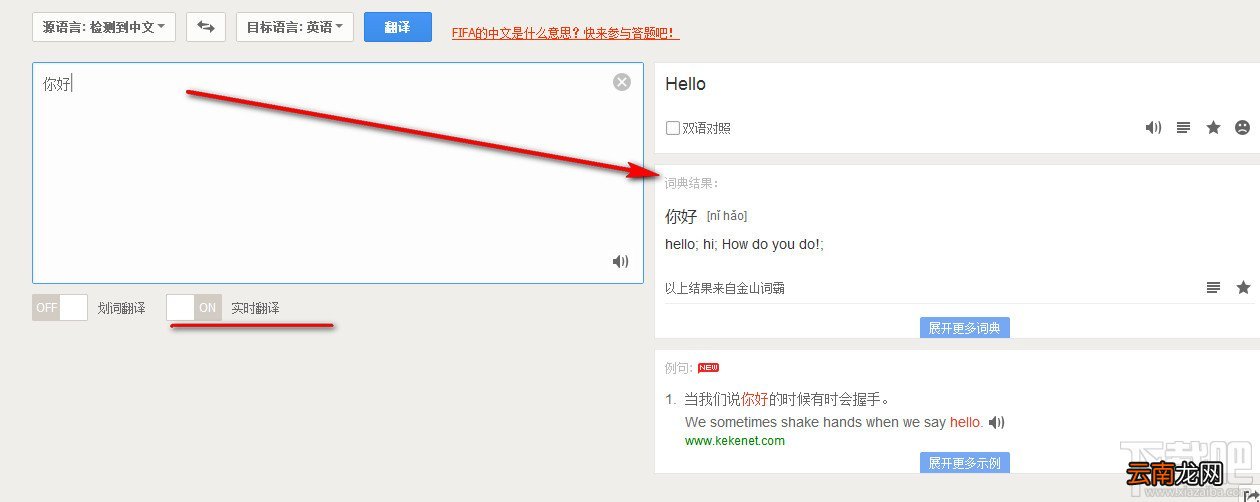Click the English example sentence about shaking hands
The height and width of the screenshot is (502, 1260).
point(834,423)
